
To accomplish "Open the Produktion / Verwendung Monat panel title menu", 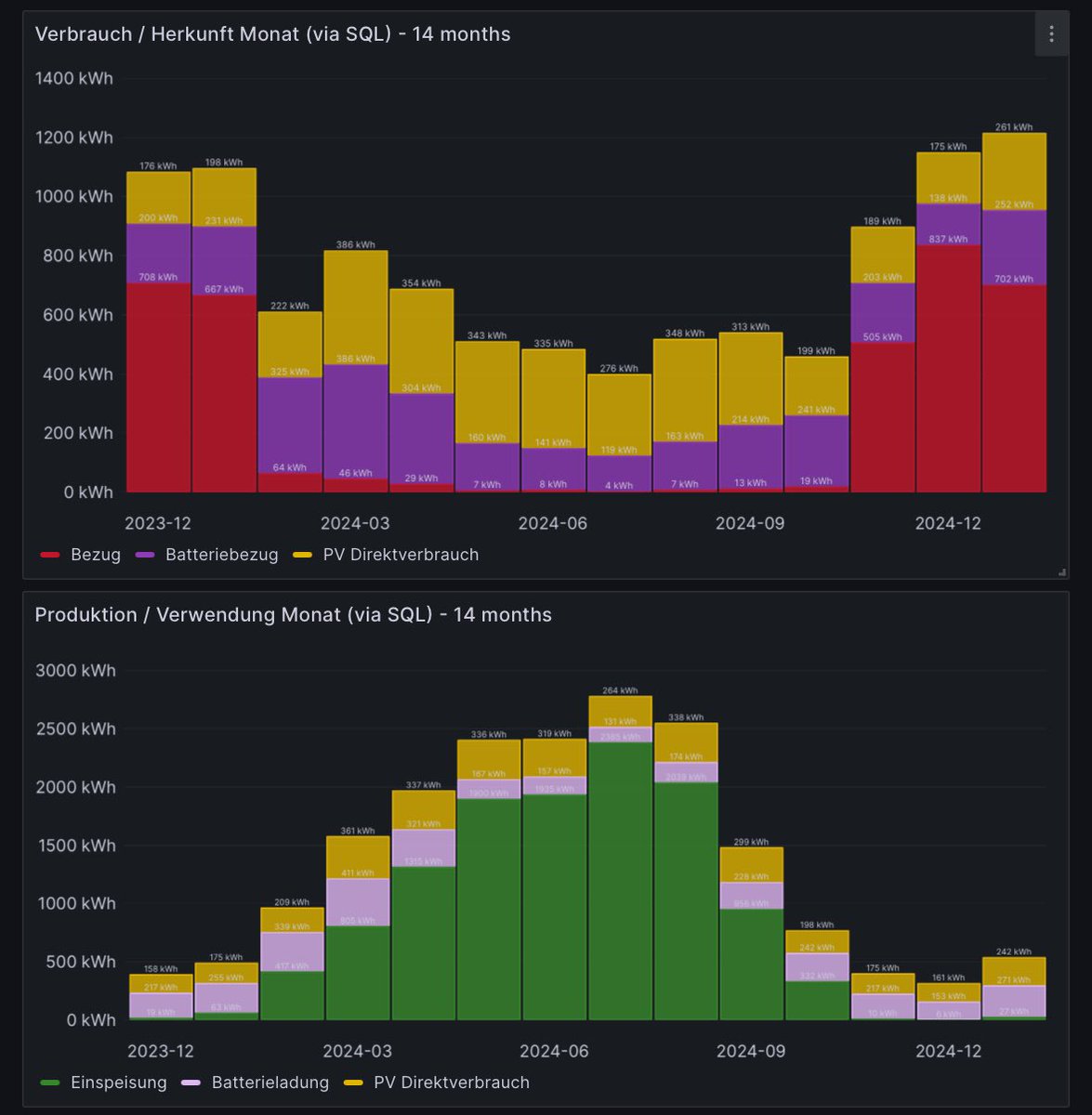I will point(293,614).
